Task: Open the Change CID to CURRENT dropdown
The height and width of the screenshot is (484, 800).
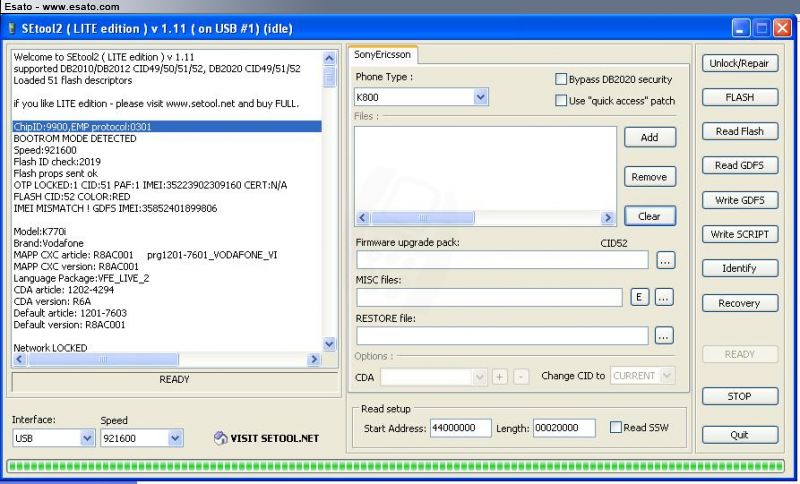Action: (x=643, y=376)
